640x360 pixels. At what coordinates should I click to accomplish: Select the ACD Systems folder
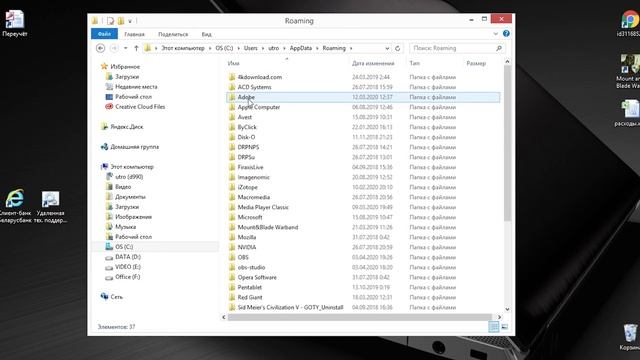click(x=254, y=87)
